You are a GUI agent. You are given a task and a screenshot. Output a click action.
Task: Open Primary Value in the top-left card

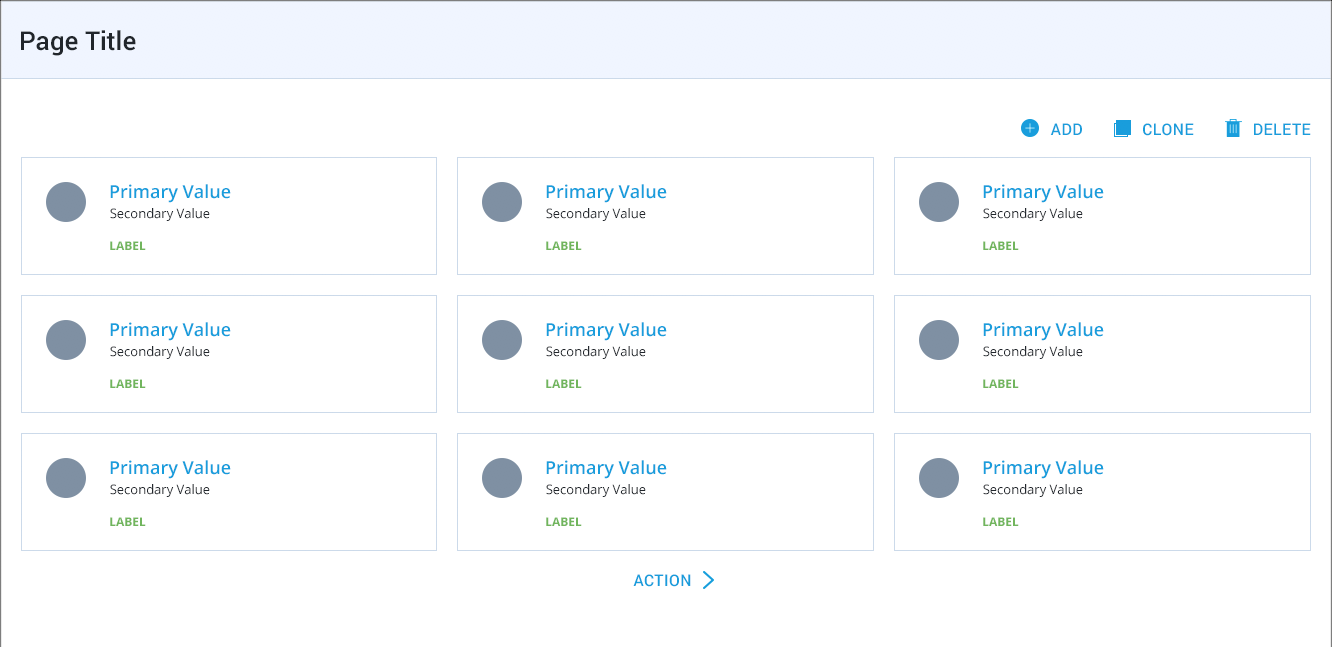(170, 191)
